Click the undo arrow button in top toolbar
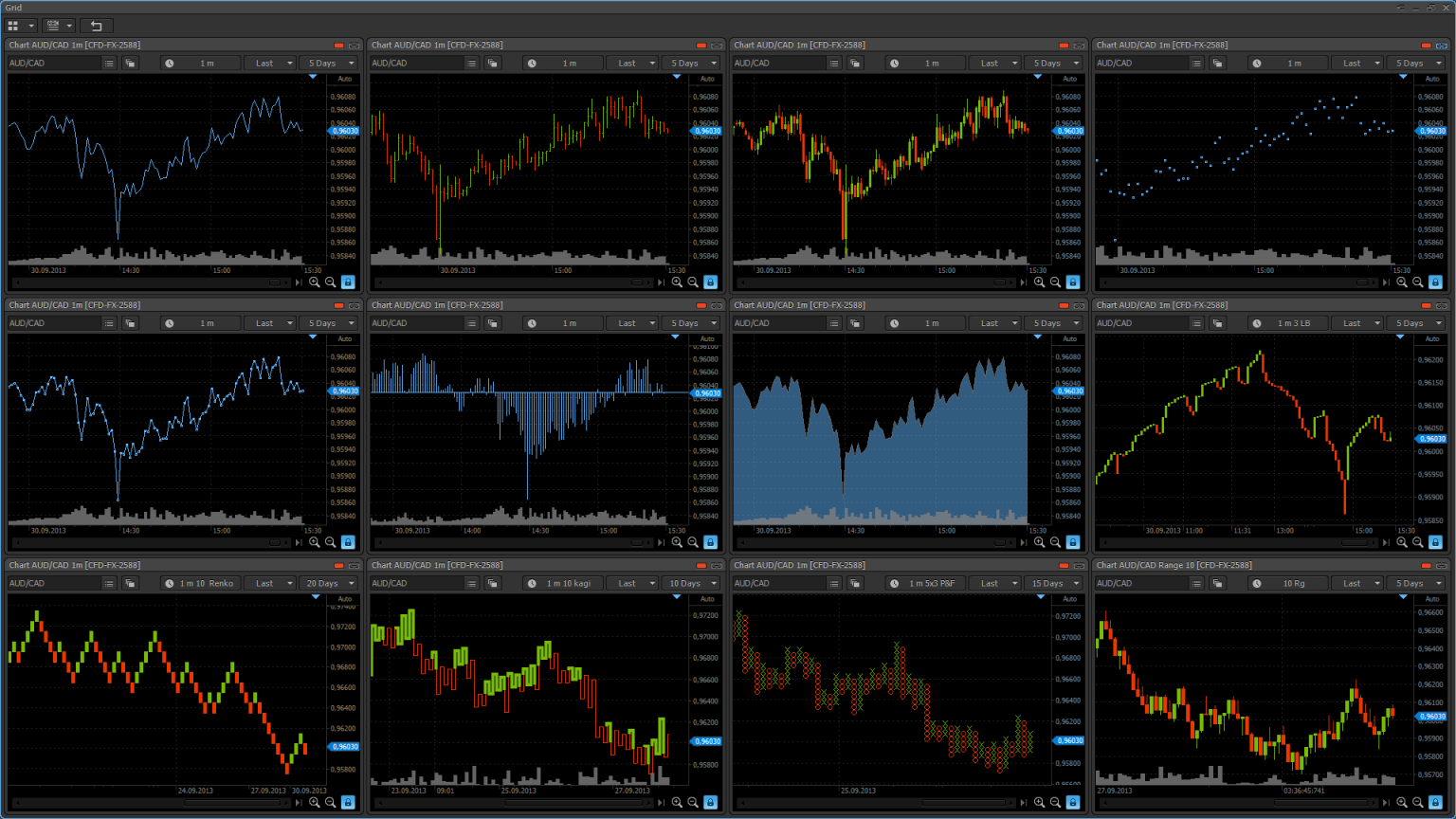The height and width of the screenshot is (819, 1456). [x=96, y=26]
